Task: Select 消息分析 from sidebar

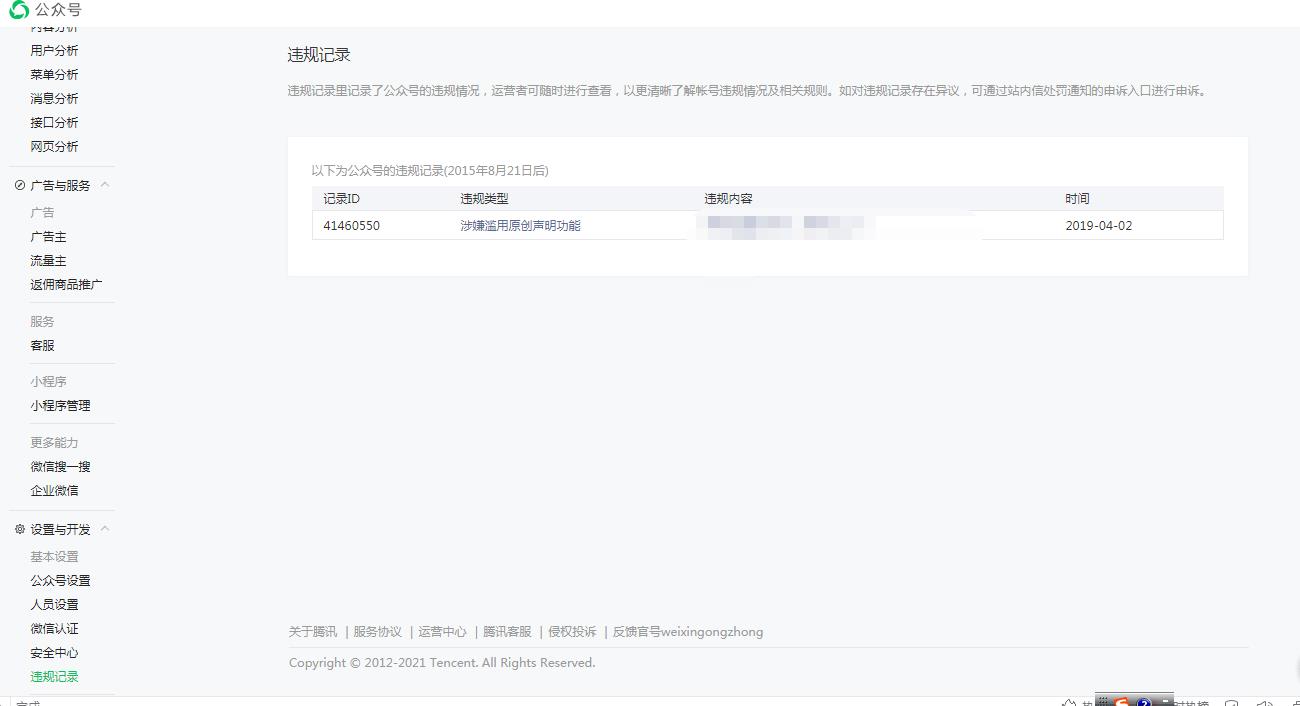Action: 54,98
